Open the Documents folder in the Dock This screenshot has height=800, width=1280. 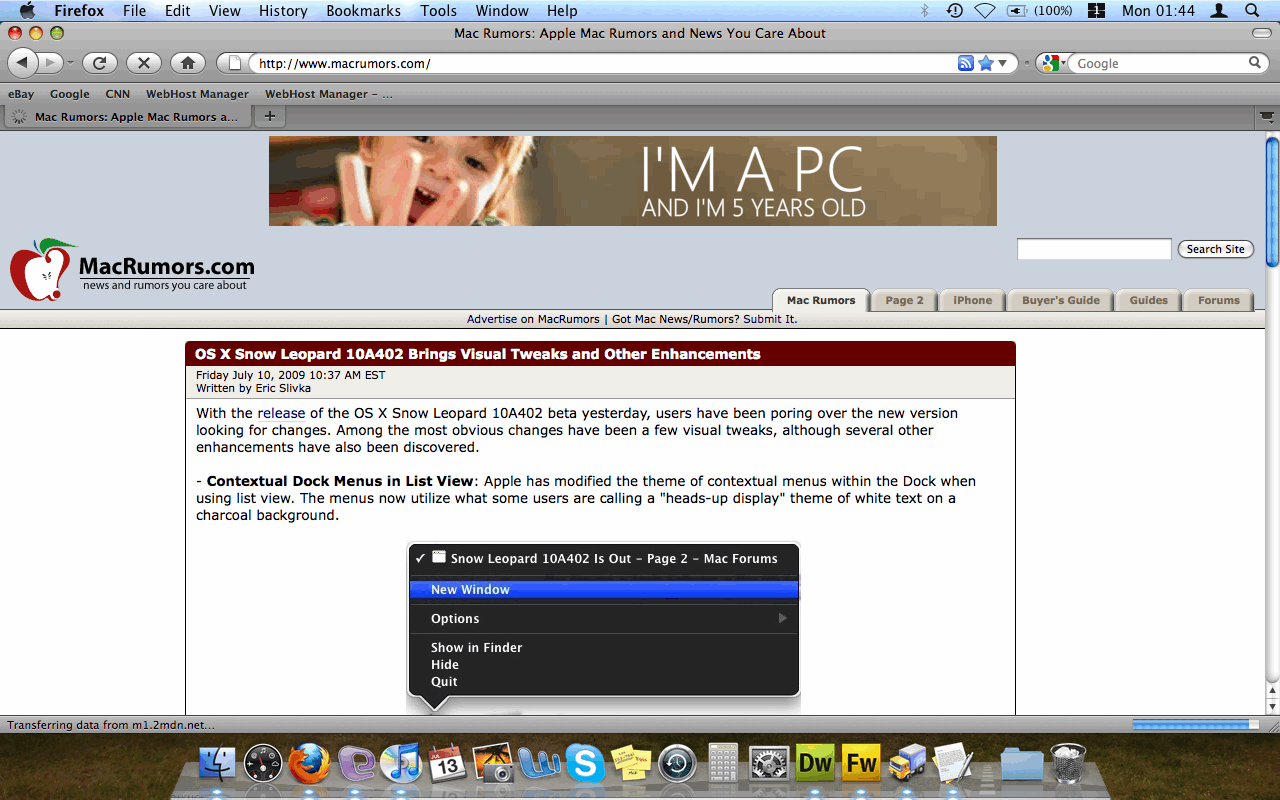coord(1022,764)
